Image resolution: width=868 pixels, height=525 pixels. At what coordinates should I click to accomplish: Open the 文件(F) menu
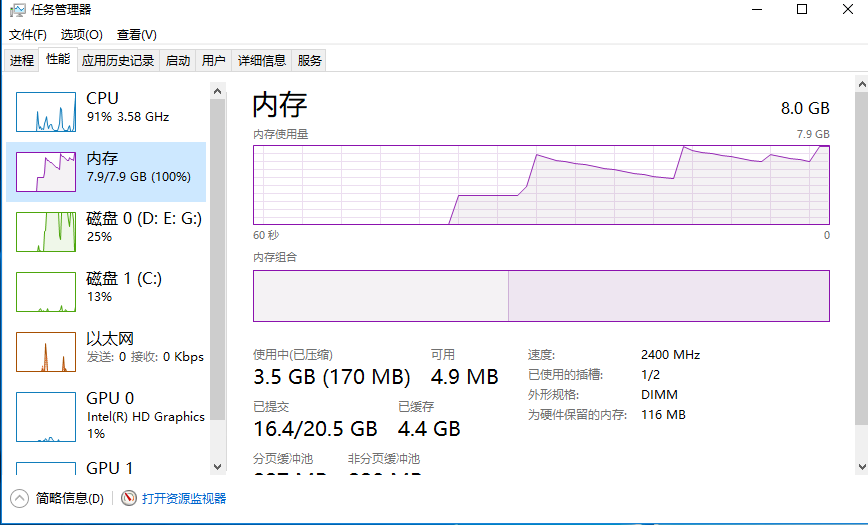click(28, 35)
